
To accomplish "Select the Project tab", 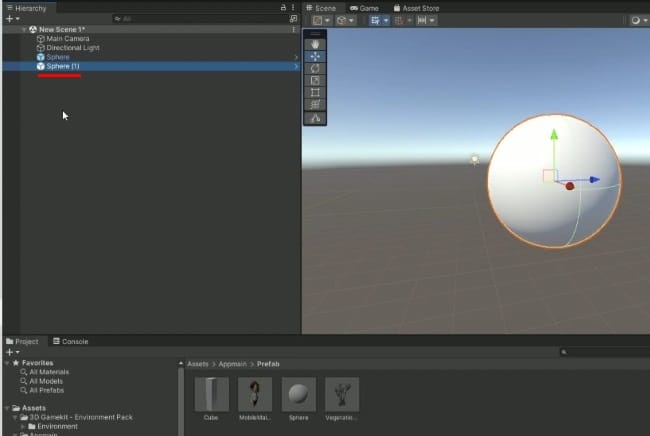I will tap(22, 342).
